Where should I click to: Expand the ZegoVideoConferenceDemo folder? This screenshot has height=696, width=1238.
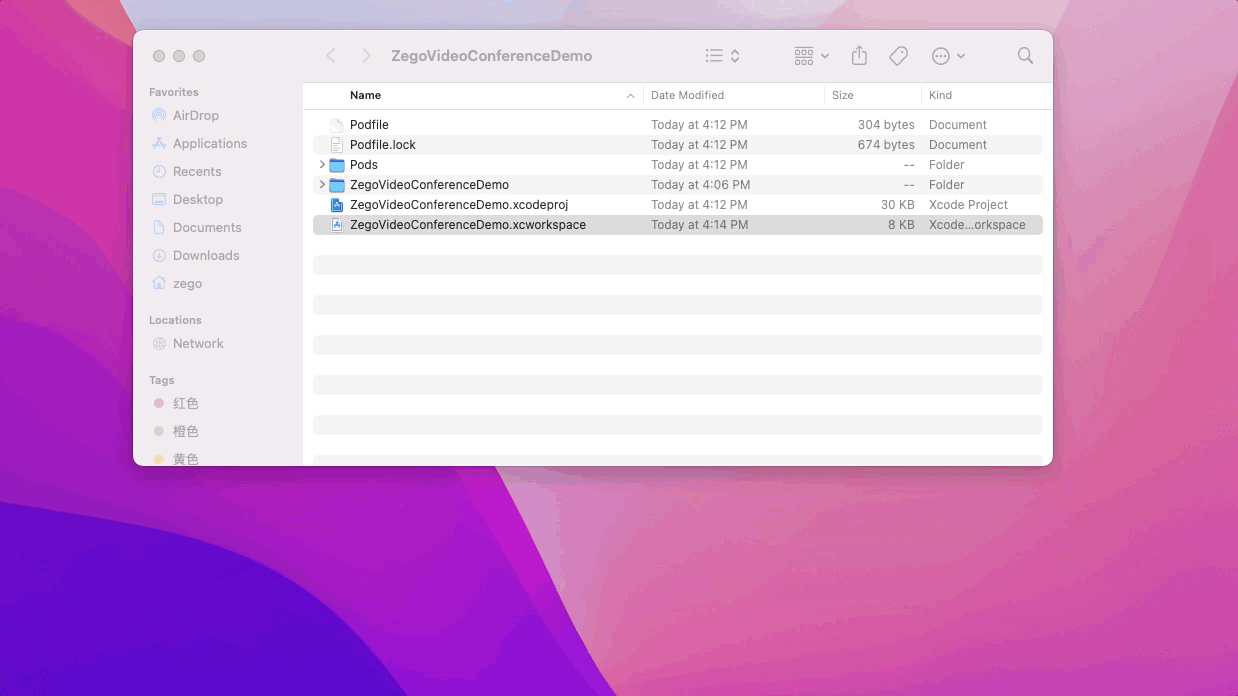click(x=322, y=184)
